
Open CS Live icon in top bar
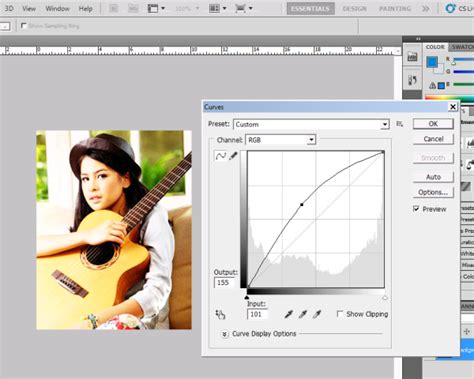450,8
